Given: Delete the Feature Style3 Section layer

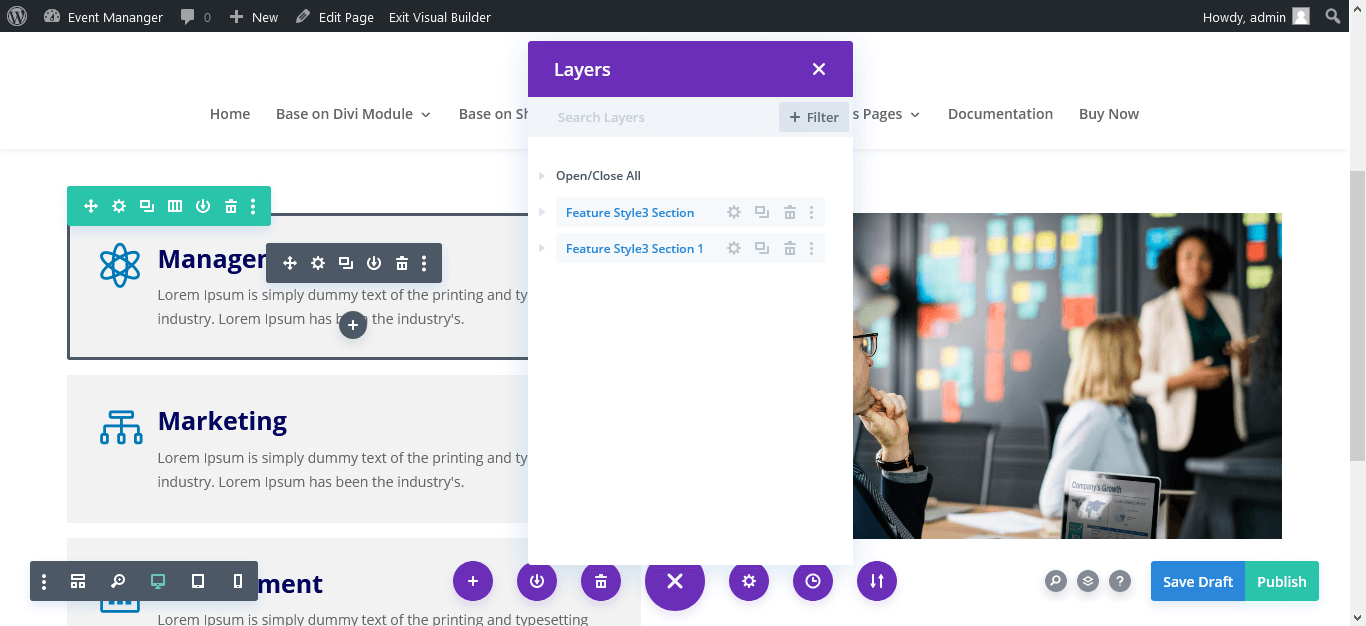Looking at the screenshot, I should pos(790,212).
